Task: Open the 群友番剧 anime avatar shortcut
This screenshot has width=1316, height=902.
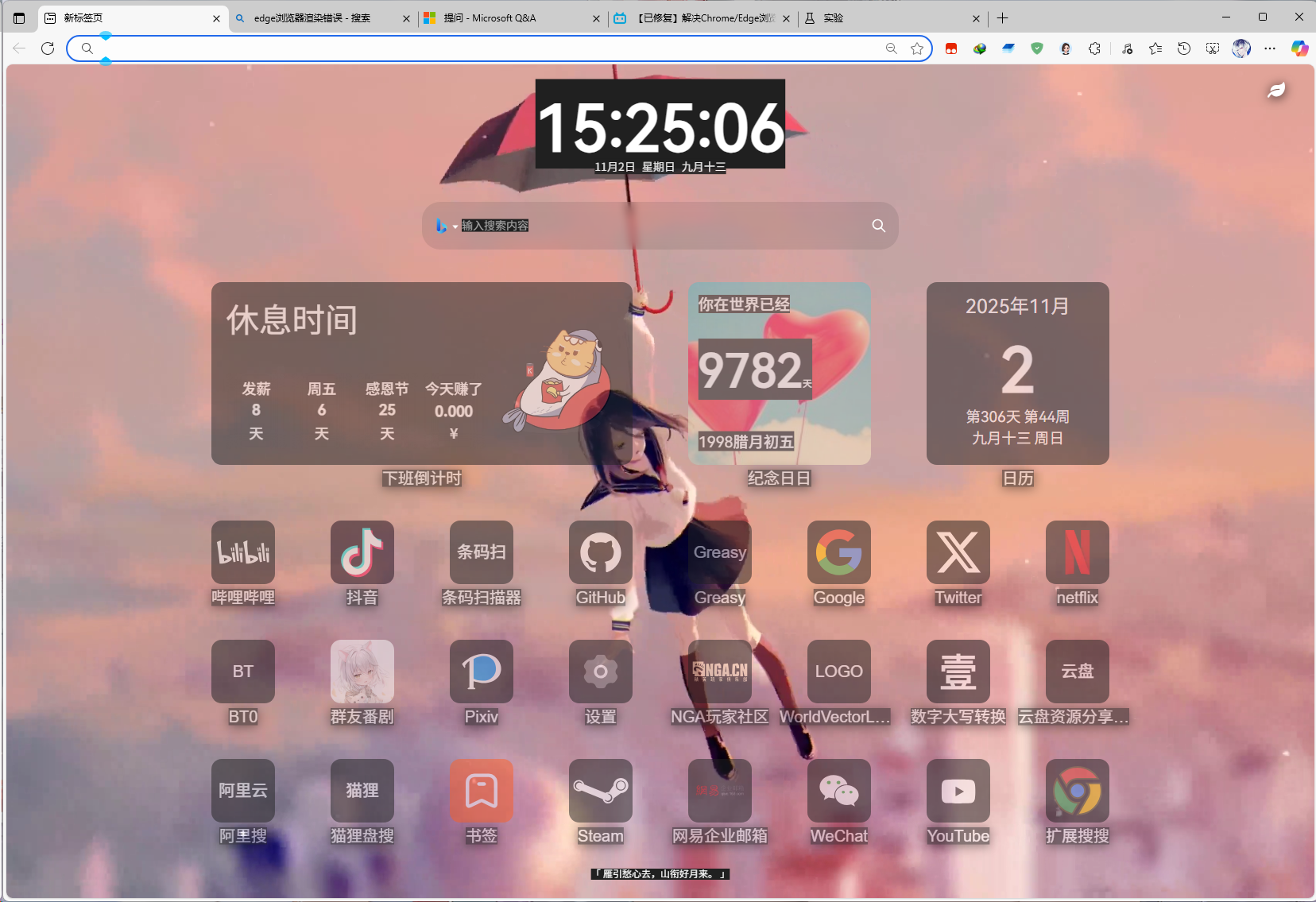Action: point(362,672)
